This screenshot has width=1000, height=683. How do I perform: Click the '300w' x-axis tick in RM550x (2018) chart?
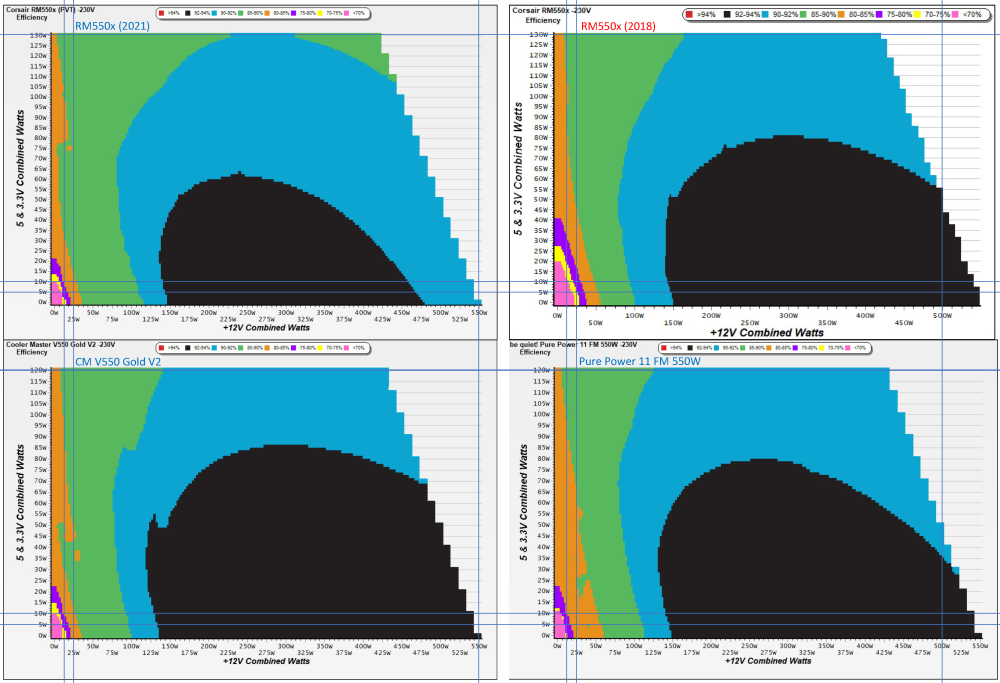tap(788, 315)
